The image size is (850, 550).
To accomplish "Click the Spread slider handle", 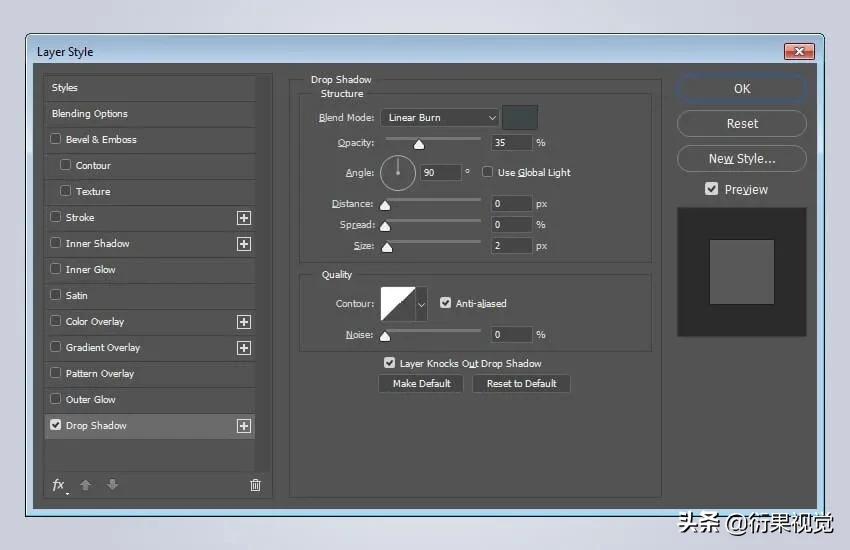I will (x=385, y=227).
